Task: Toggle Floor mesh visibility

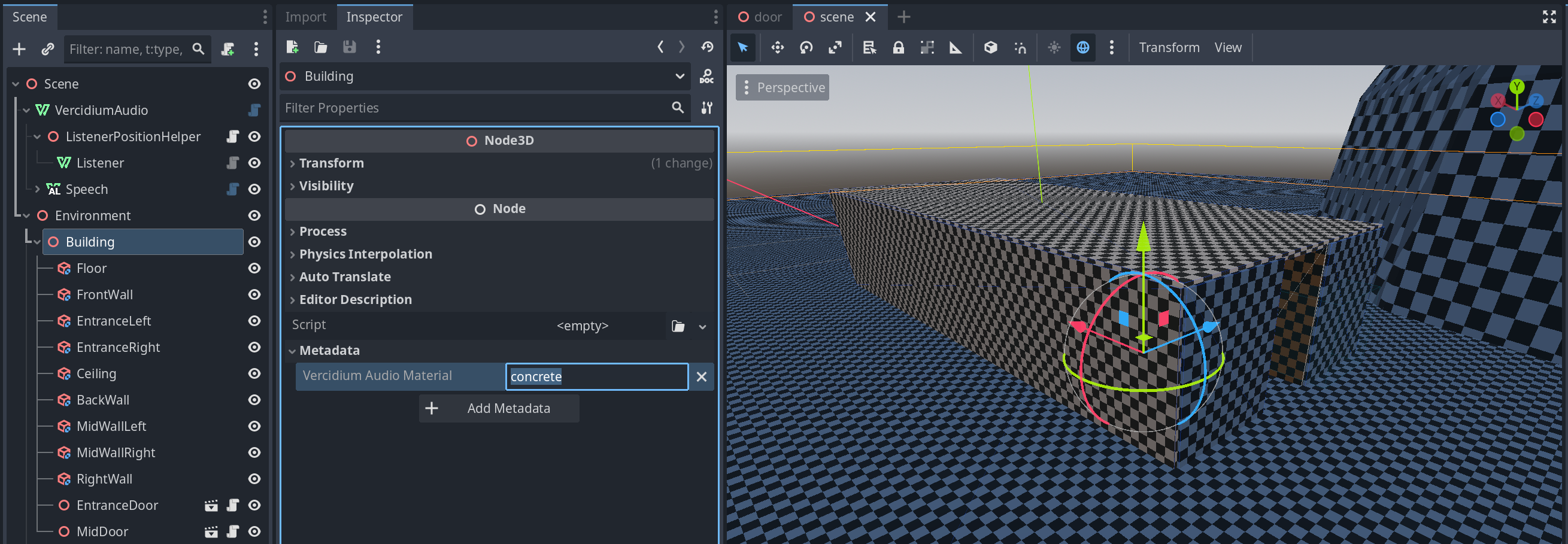Action: click(254, 268)
